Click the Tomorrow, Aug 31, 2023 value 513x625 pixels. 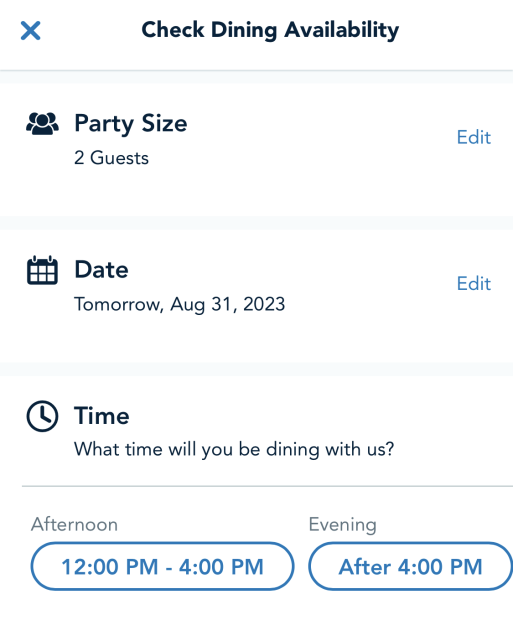(180, 305)
